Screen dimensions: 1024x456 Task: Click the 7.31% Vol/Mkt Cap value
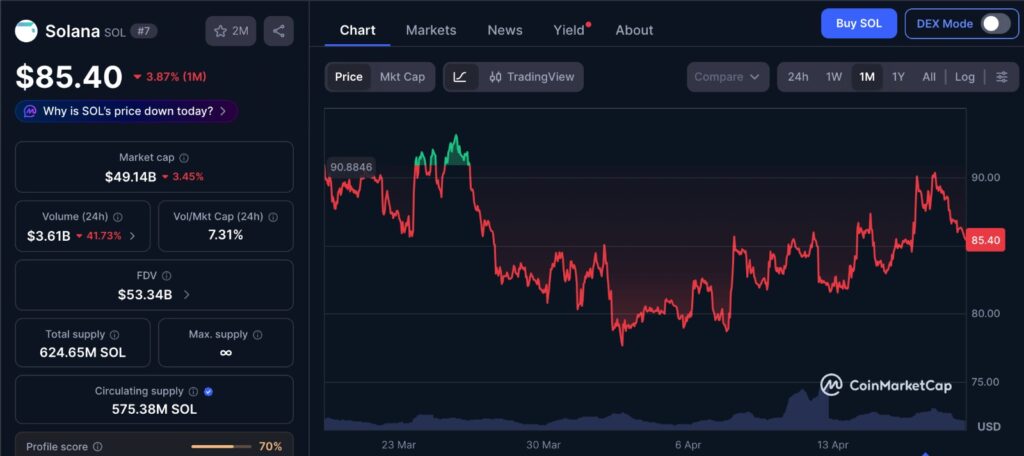coord(225,235)
